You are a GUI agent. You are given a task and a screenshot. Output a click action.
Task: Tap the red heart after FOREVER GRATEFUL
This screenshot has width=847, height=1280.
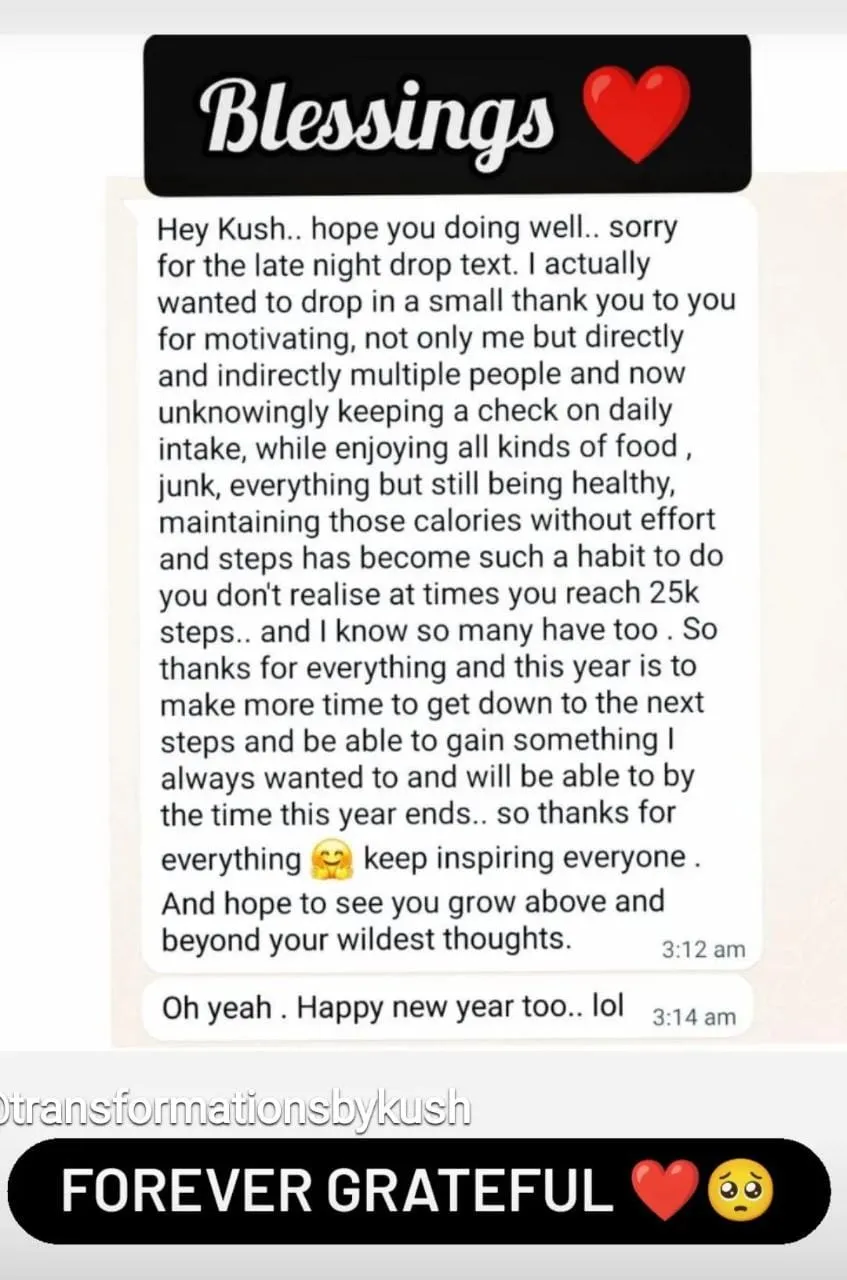pos(664,1190)
